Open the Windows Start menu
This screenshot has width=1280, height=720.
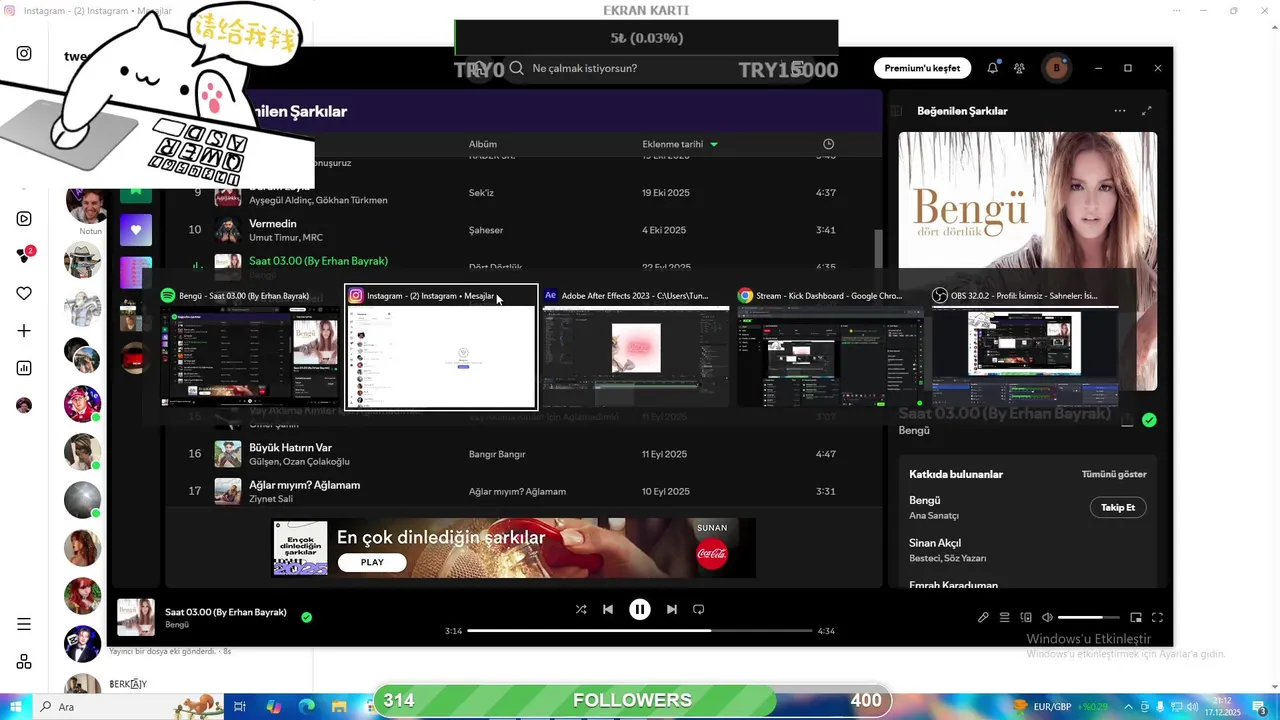pyautogui.click(x=14, y=707)
